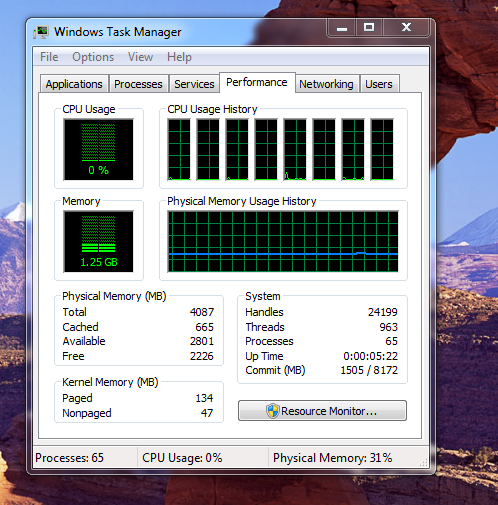The height and width of the screenshot is (505, 498).
Task: Click the status bar resize grip
Action: (424, 462)
